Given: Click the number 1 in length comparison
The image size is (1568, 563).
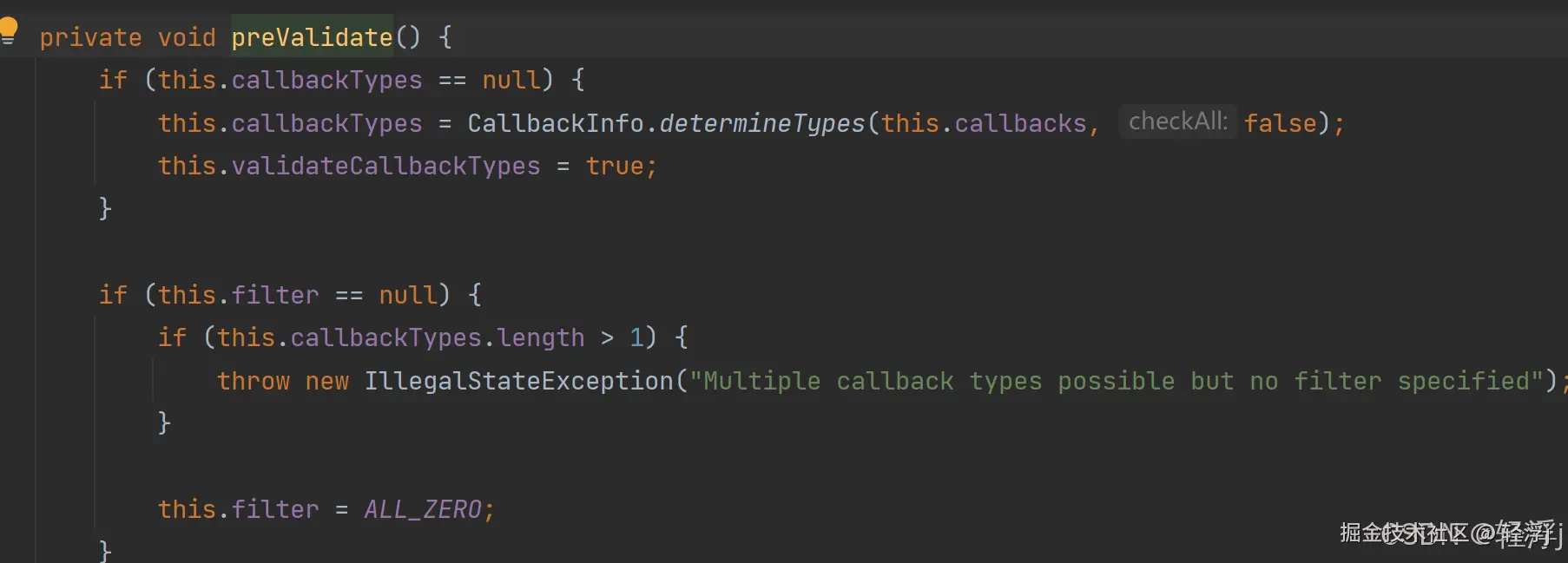Looking at the screenshot, I should click(636, 337).
